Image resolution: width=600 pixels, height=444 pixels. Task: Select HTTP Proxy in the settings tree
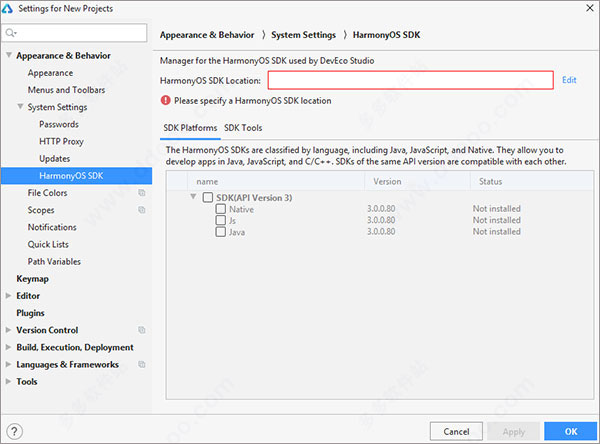61,141
